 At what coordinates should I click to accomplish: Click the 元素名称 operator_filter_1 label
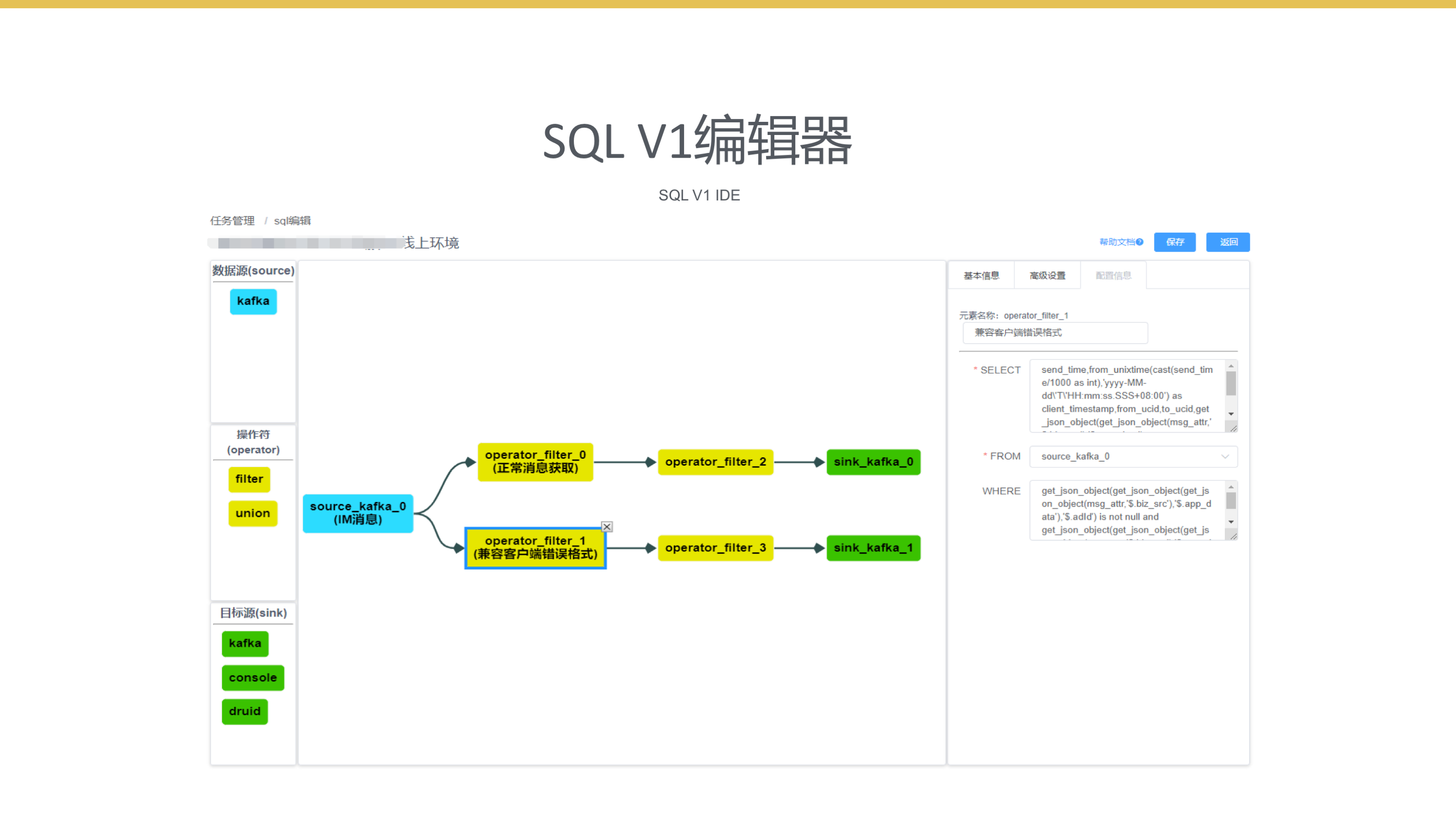pos(1013,316)
